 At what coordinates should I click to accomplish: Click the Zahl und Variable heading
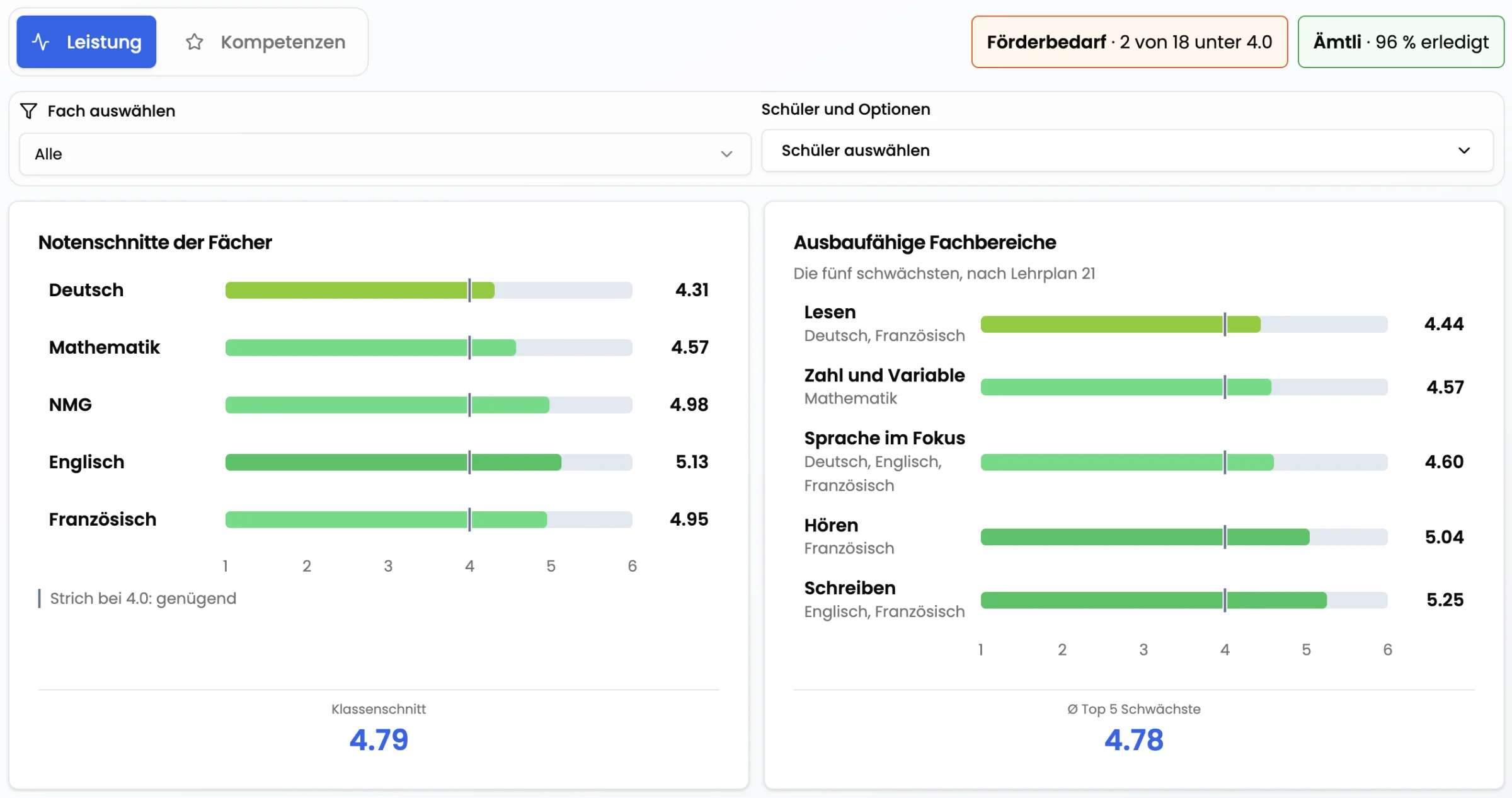click(885, 375)
